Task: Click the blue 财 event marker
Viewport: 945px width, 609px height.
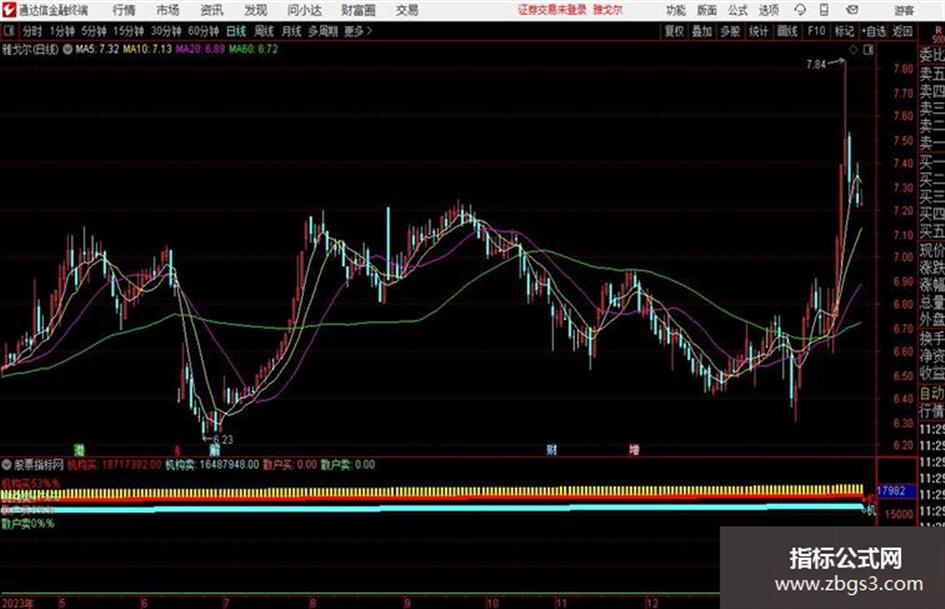Action: click(x=551, y=450)
